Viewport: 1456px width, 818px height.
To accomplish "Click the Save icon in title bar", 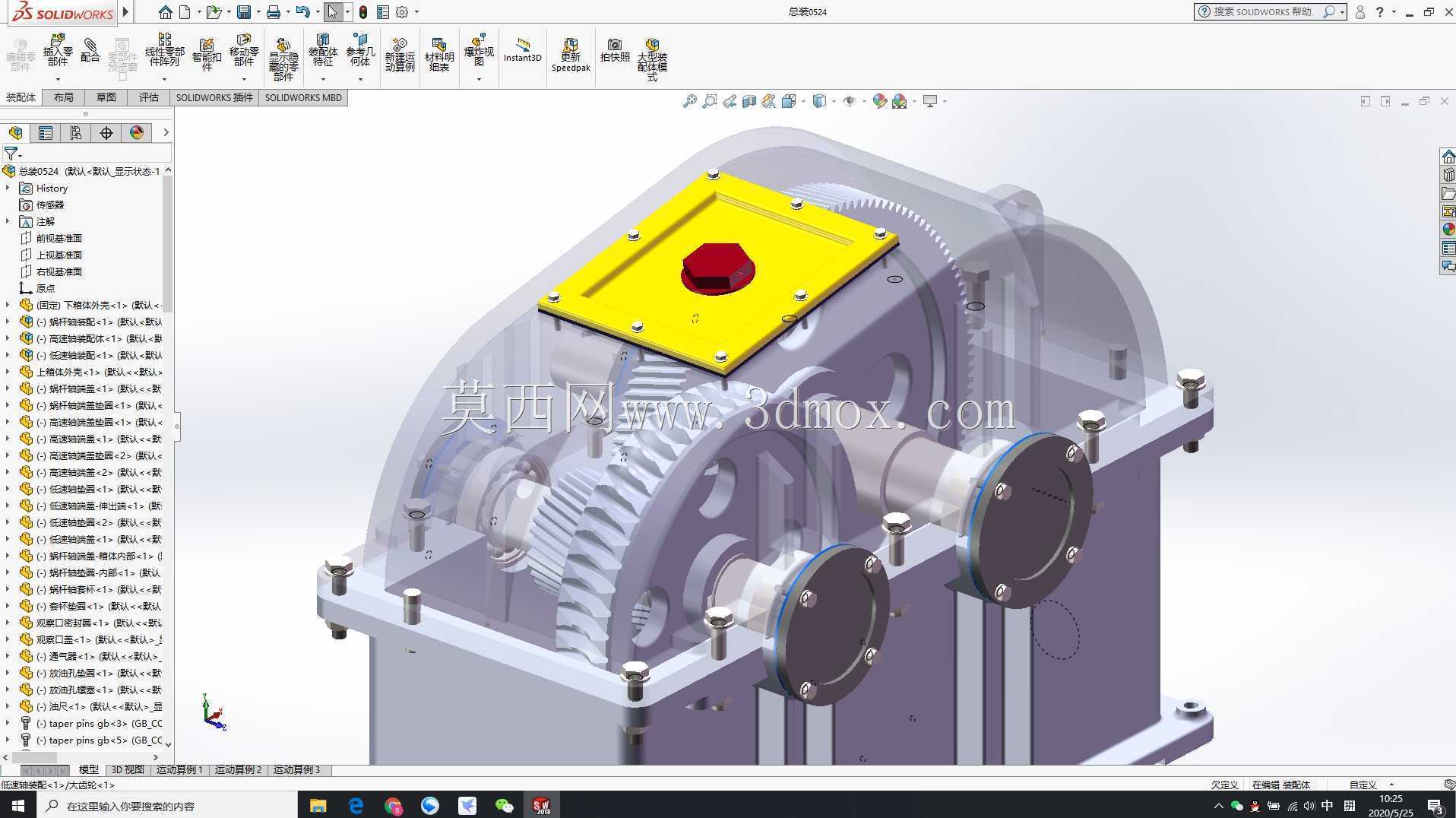I will pos(244,12).
